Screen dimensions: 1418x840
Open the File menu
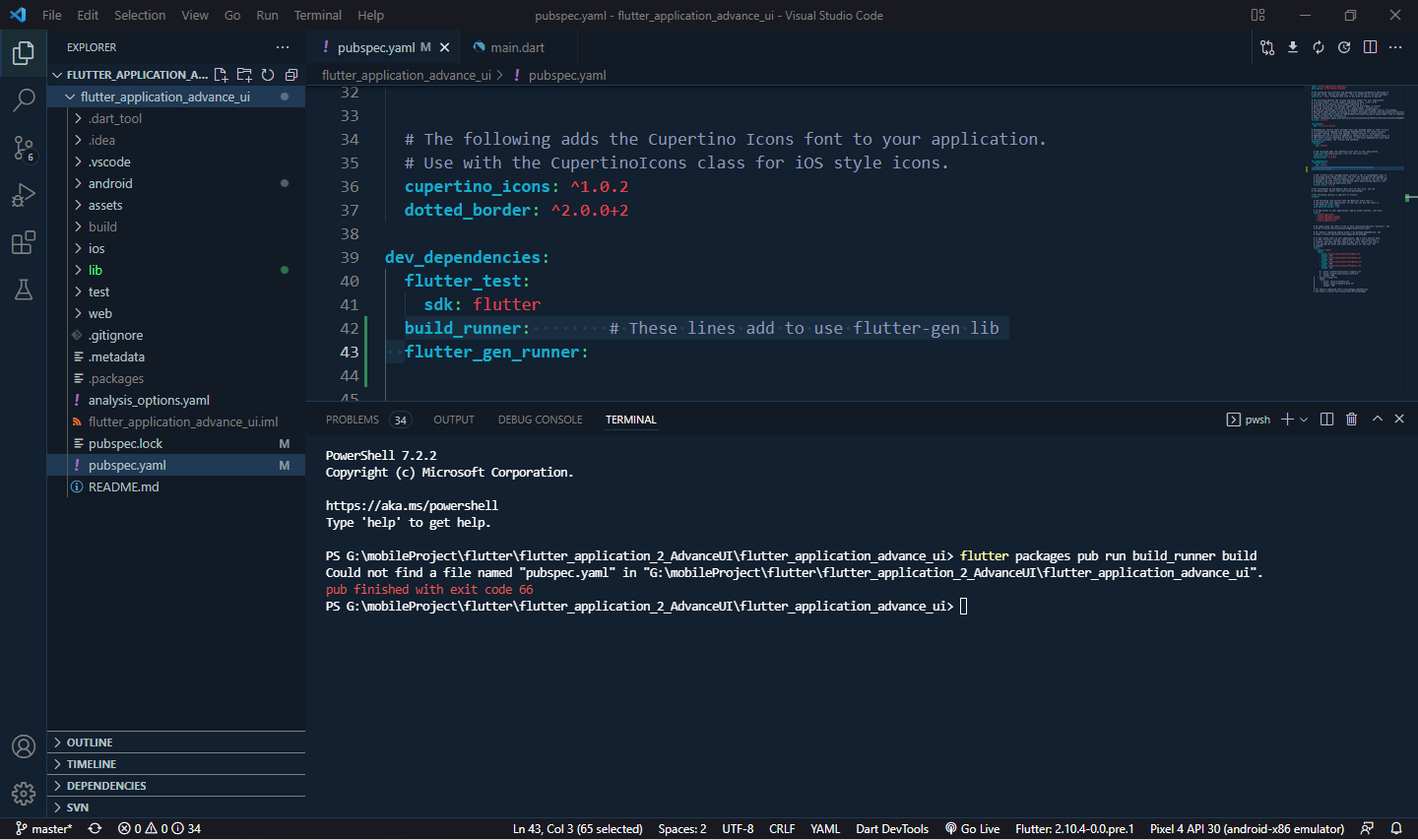pos(52,15)
